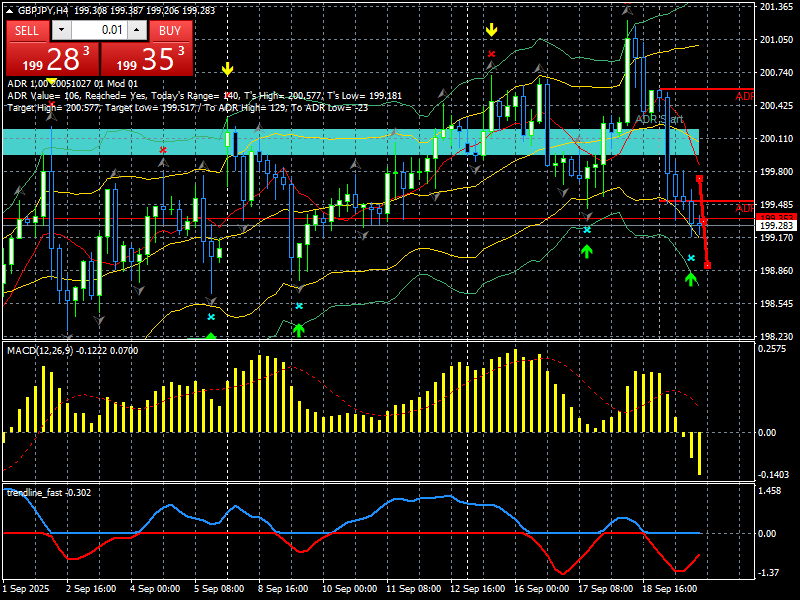Click the 12 Sep 16:00 time label
This screenshot has height=600, width=800.
pos(477,588)
